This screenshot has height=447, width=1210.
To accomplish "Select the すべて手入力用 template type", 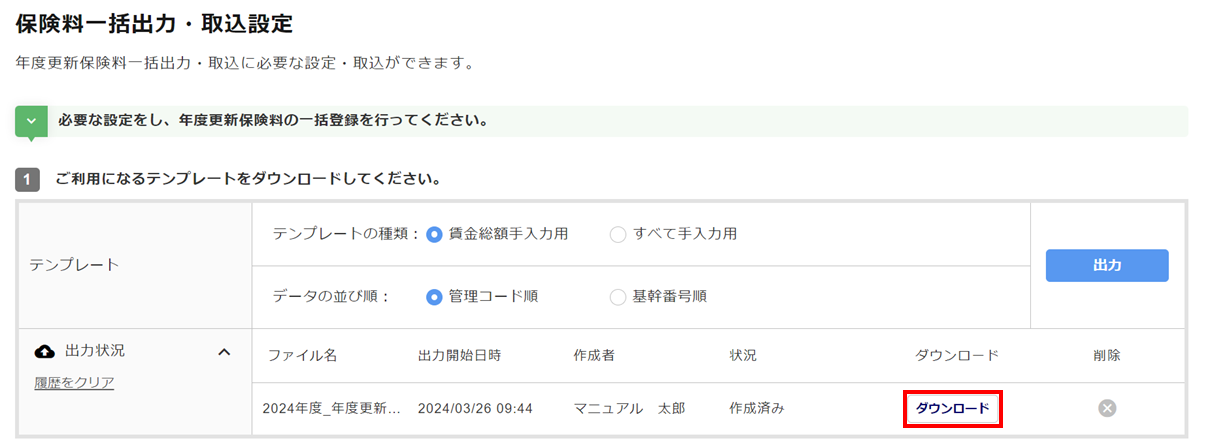I will [x=618, y=234].
